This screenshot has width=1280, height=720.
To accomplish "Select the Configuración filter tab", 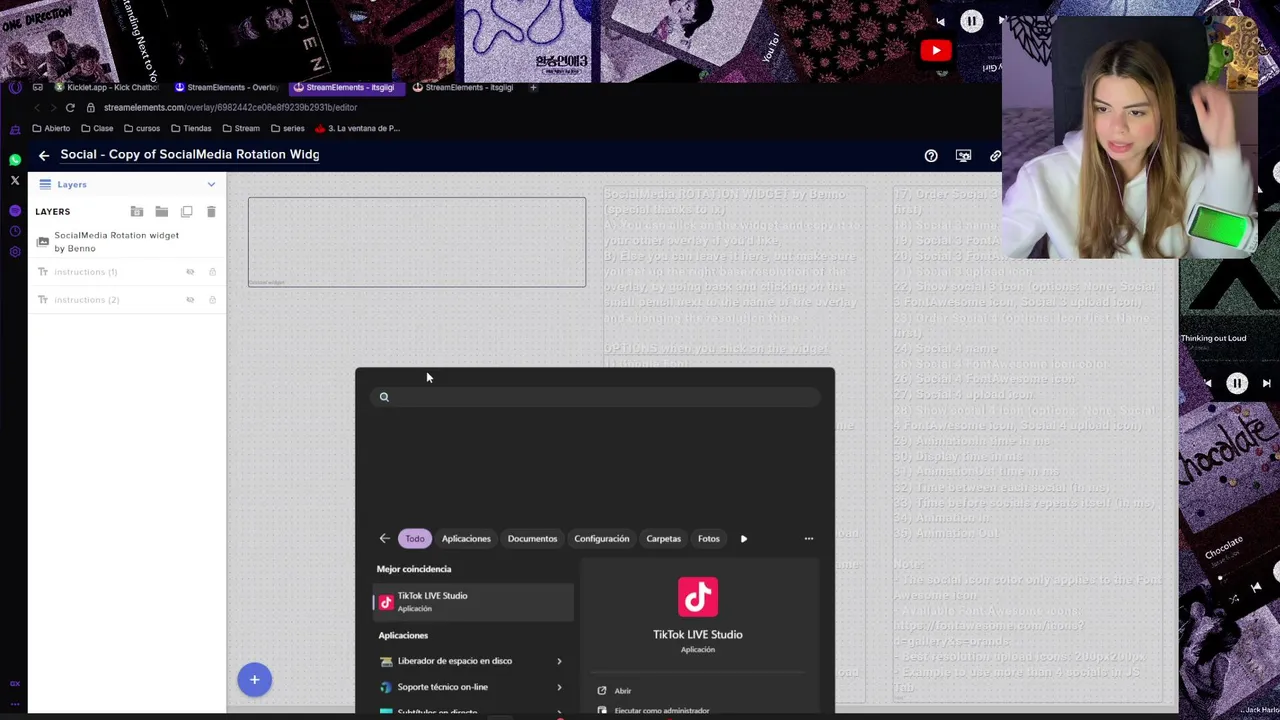I will 602,539.
